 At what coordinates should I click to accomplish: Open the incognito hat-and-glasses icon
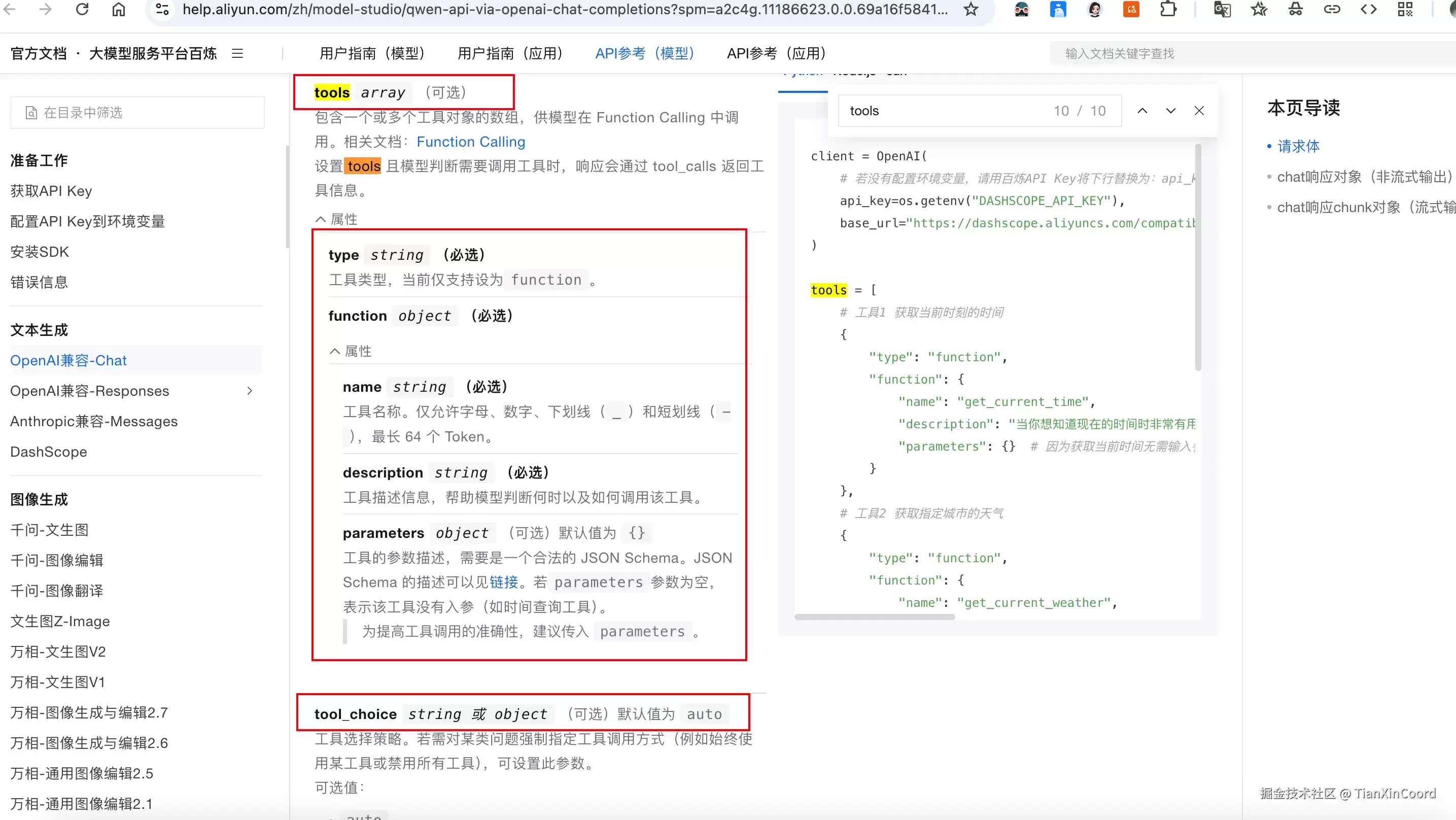(x=1296, y=9)
